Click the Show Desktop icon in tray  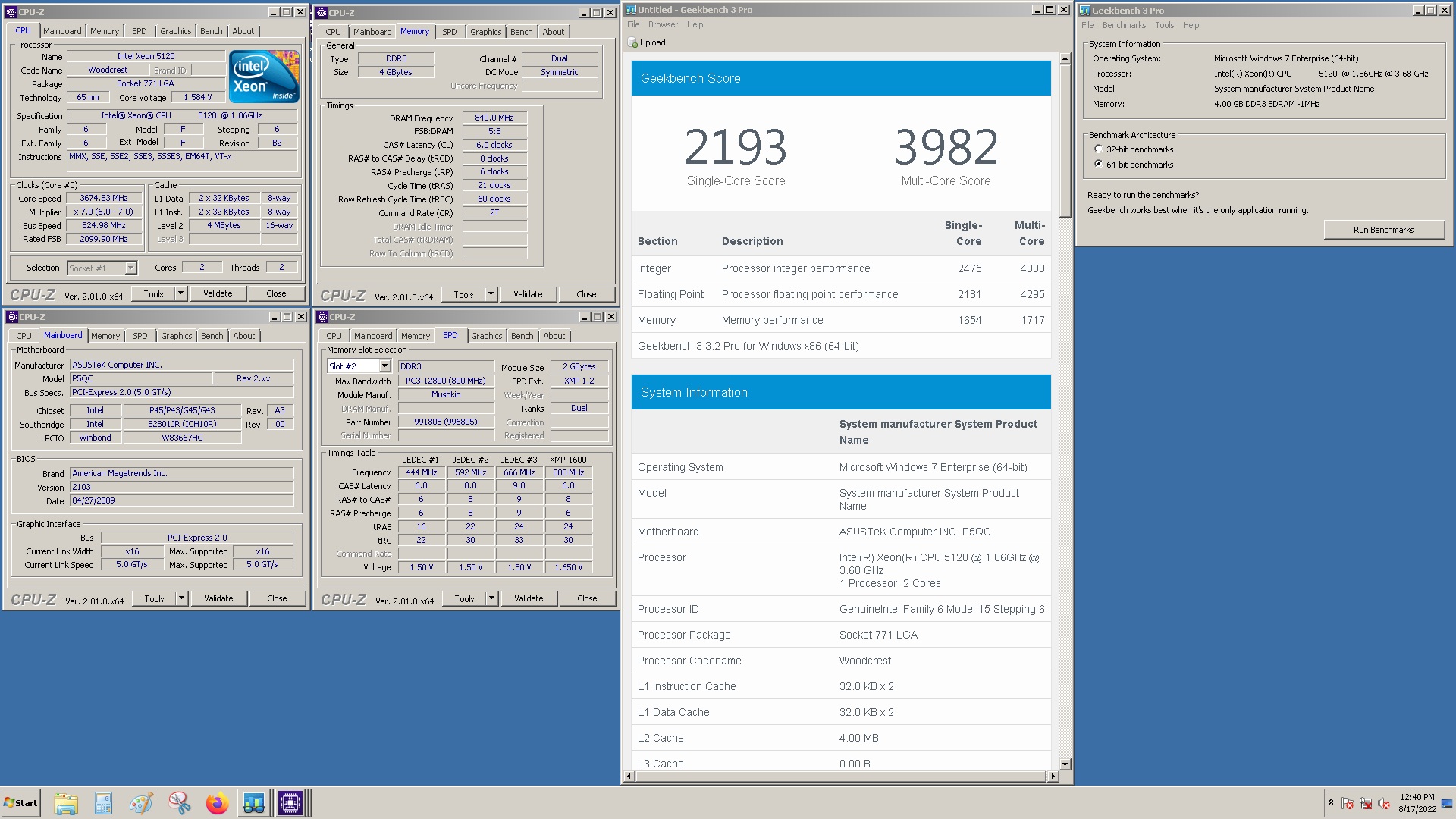[1447, 803]
